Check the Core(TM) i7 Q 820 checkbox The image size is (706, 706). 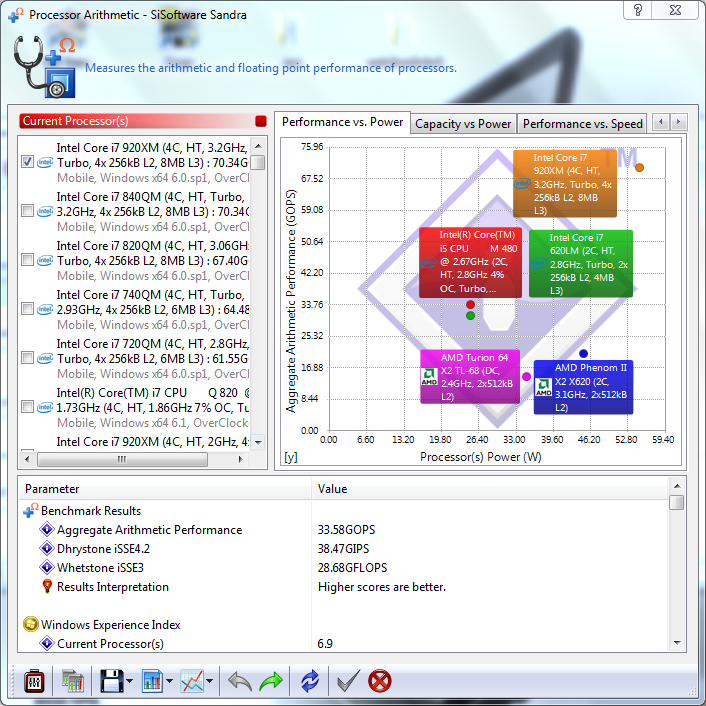point(27,407)
